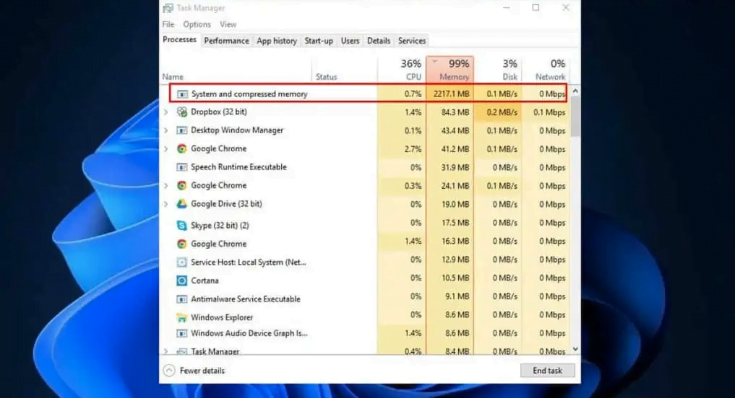Click the Google Drive (32 bit) icon
This screenshot has height=398, width=735.
(182, 204)
